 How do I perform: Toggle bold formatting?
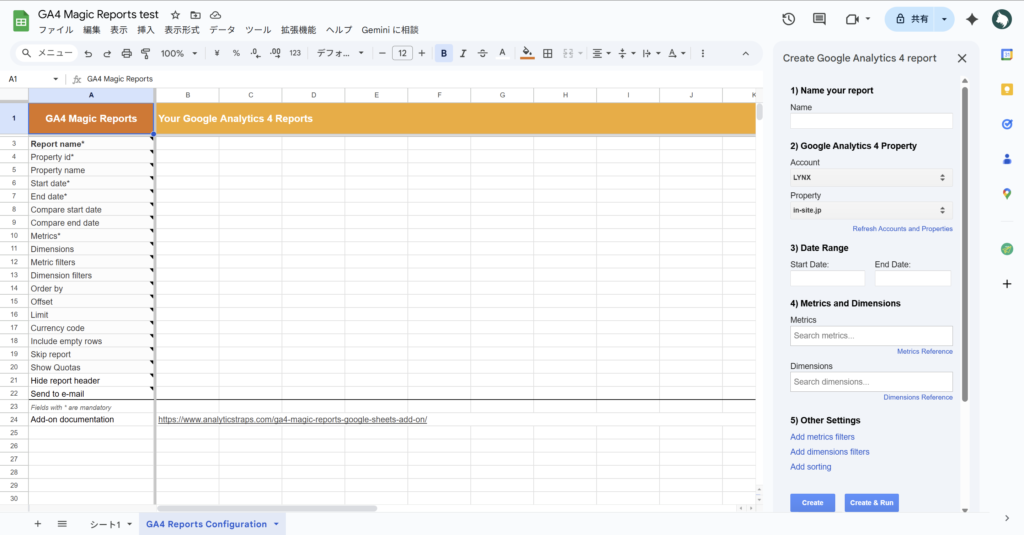click(x=444, y=53)
